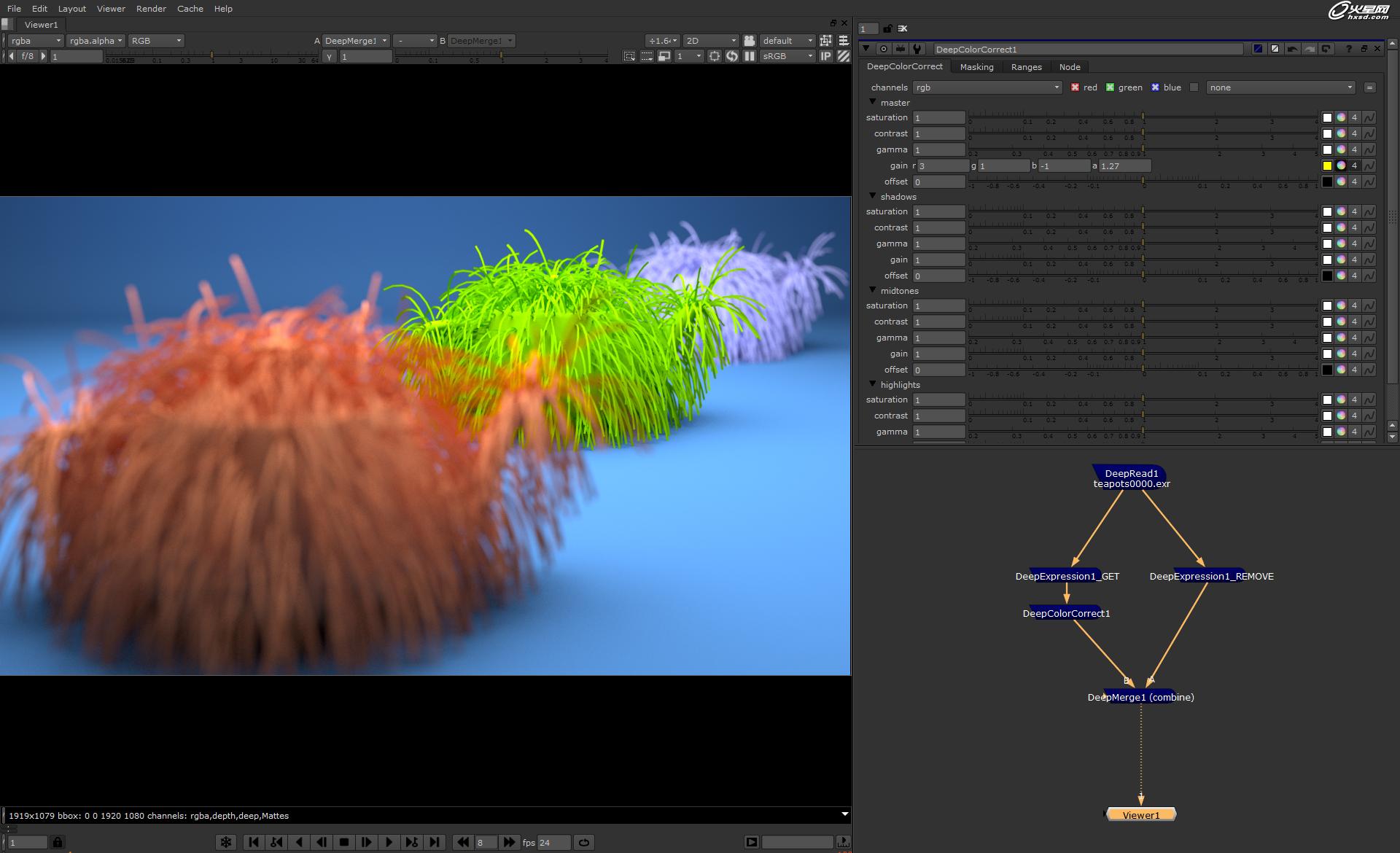Play forward in the viewer
1400x853 pixels.
tap(389, 842)
